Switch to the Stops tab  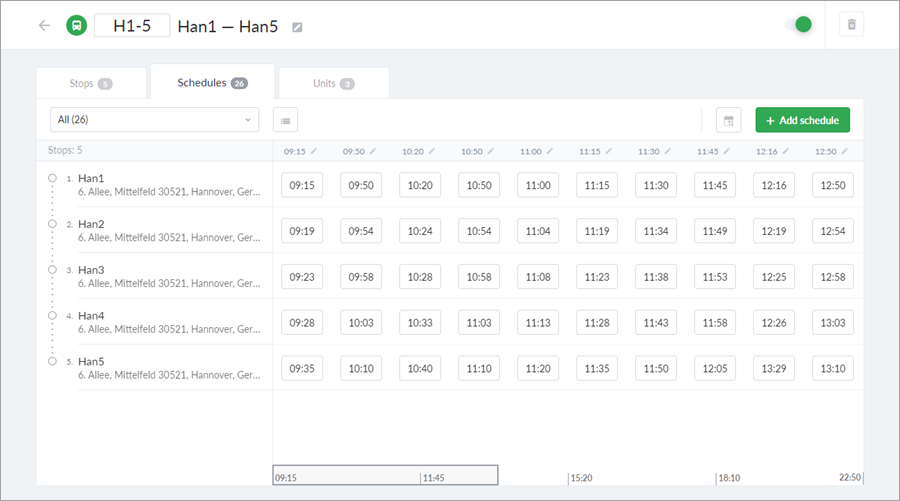click(x=91, y=83)
